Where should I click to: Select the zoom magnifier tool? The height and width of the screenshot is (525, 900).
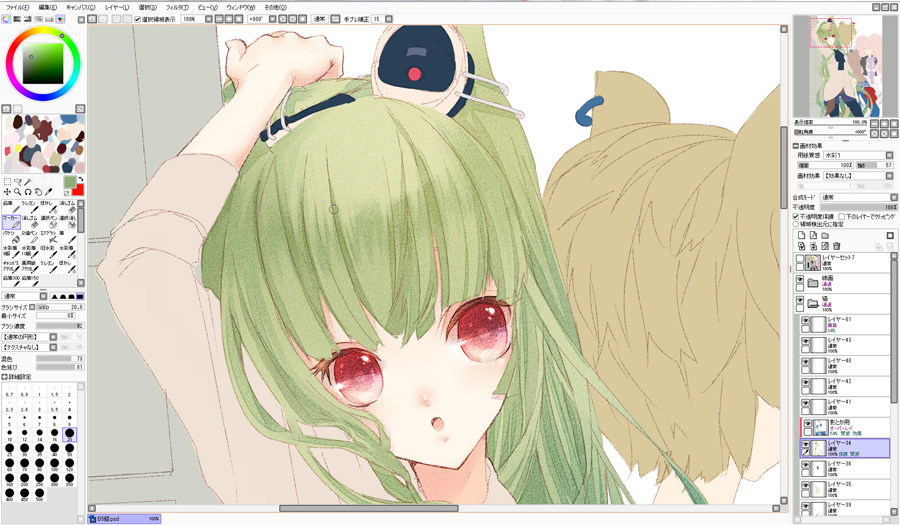[x=17, y=192]
